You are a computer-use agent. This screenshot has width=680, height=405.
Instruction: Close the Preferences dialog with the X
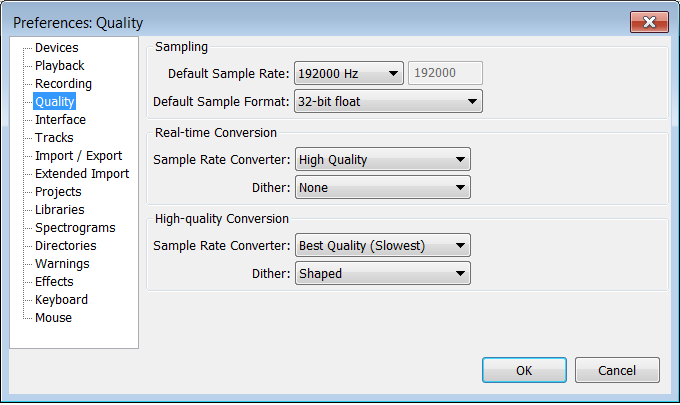point(649,22)
